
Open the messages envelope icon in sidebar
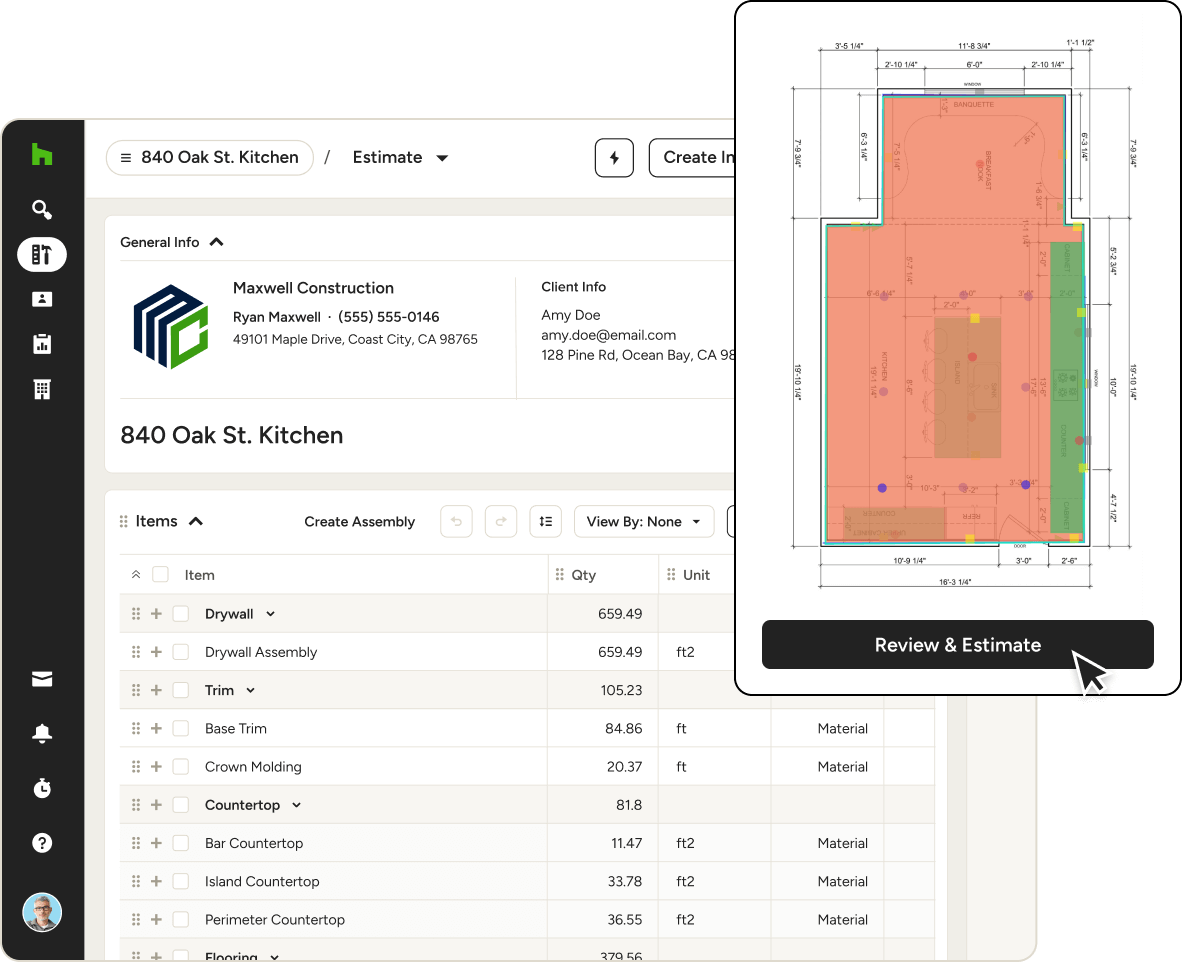coord(41,680)
